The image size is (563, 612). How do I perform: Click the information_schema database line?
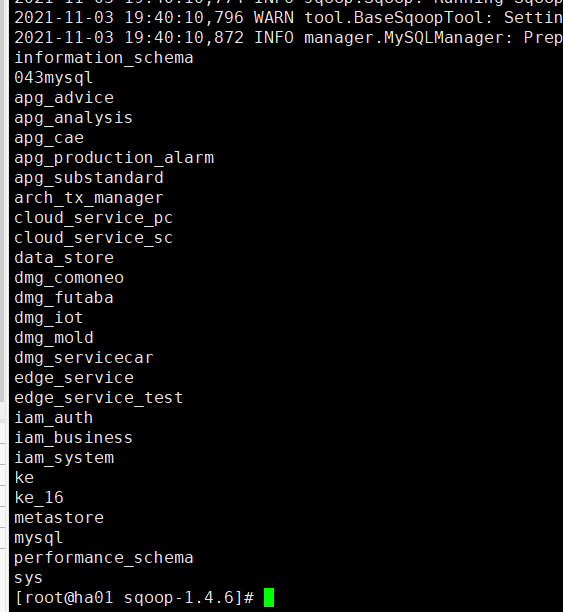pos(104,58)
